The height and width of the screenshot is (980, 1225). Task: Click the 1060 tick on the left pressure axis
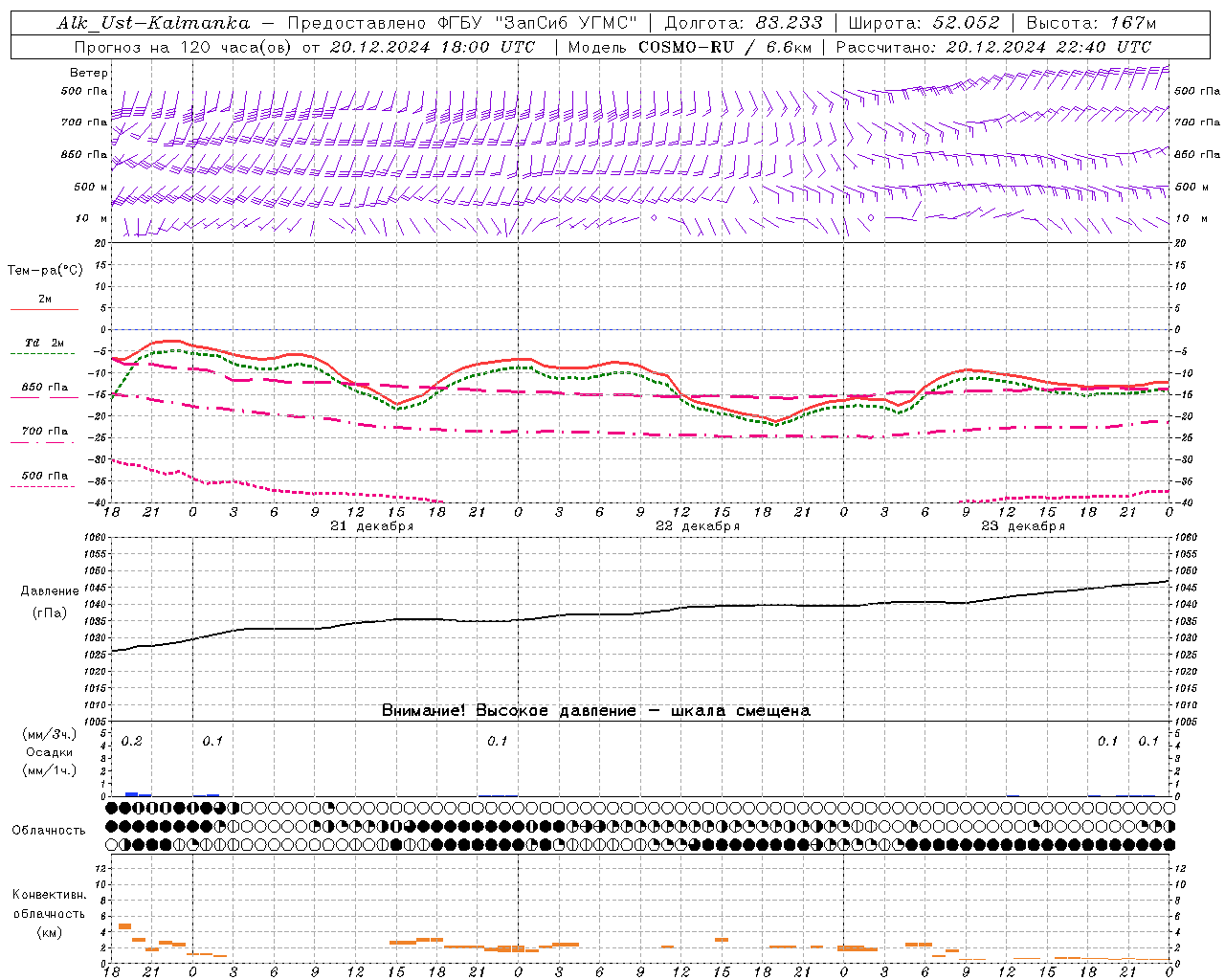tap(96, 538)
